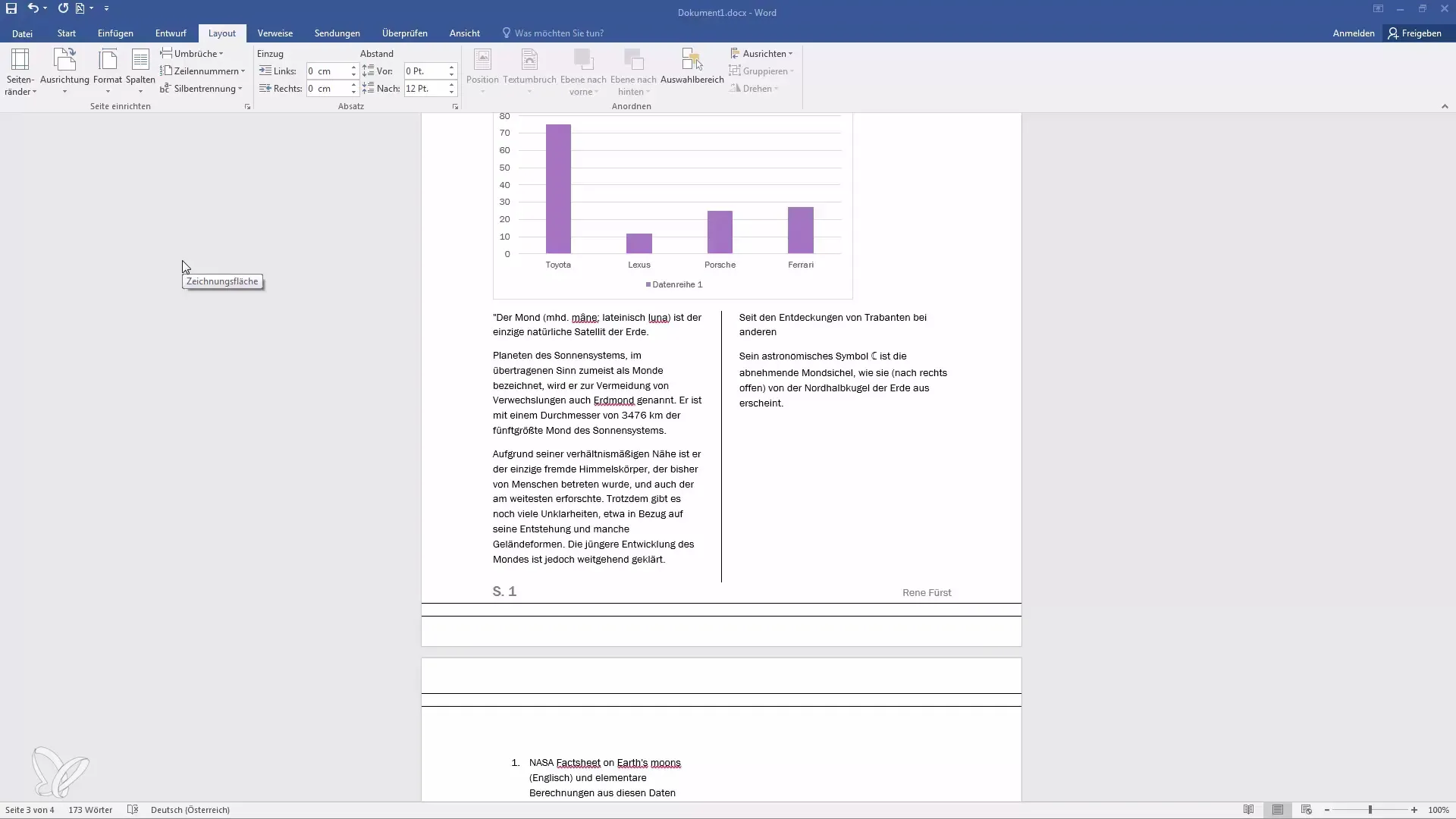Click the zoom out minus icon
Image resolution: width=1456 pixels, height=819 pixels.
click(1327, 810)
